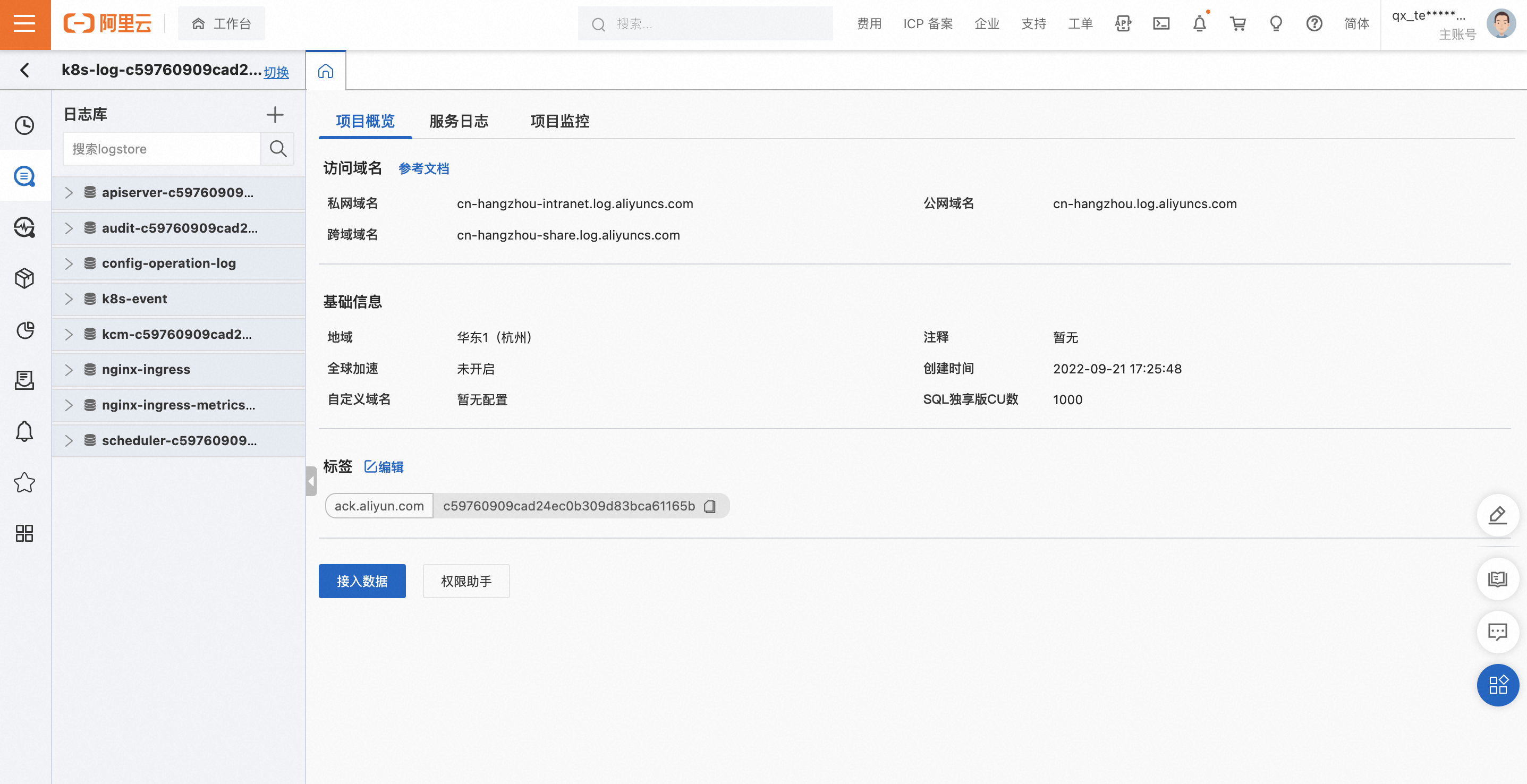
Task: Click the blue floating apps grid button
Action: pos(1497,685)
